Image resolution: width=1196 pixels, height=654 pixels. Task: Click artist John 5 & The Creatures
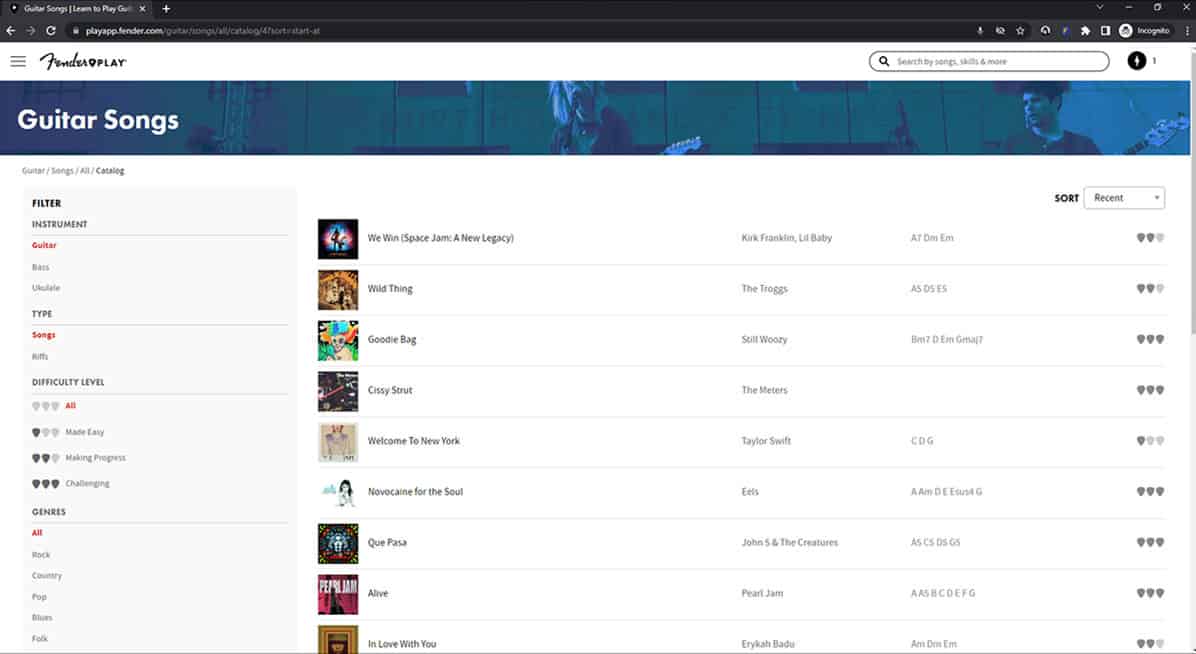tap(789, 543)
